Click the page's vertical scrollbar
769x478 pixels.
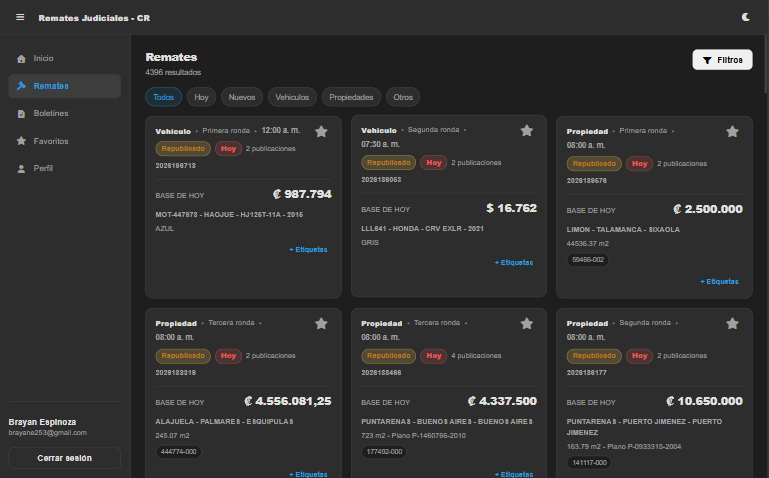766,64
